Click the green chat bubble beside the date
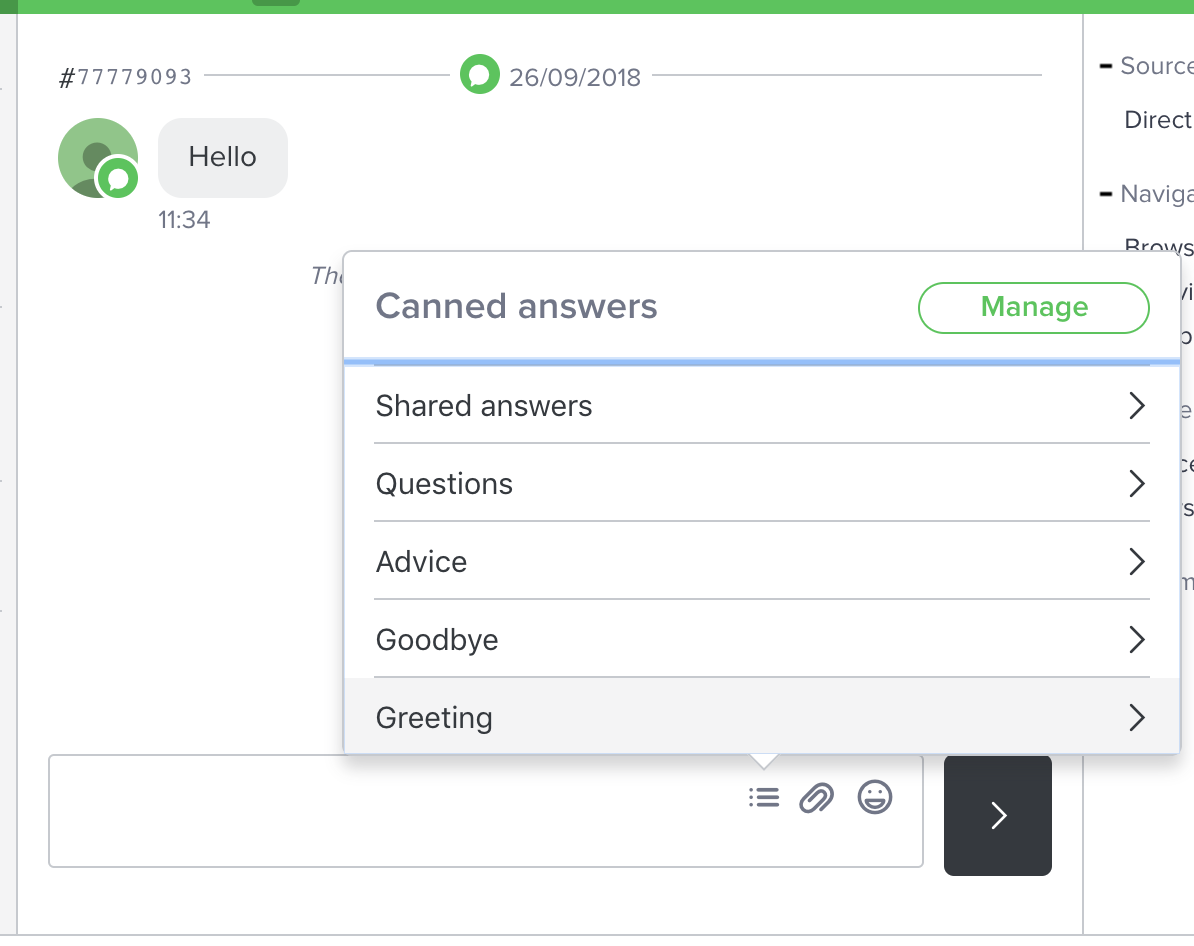 tap(480, 75)
